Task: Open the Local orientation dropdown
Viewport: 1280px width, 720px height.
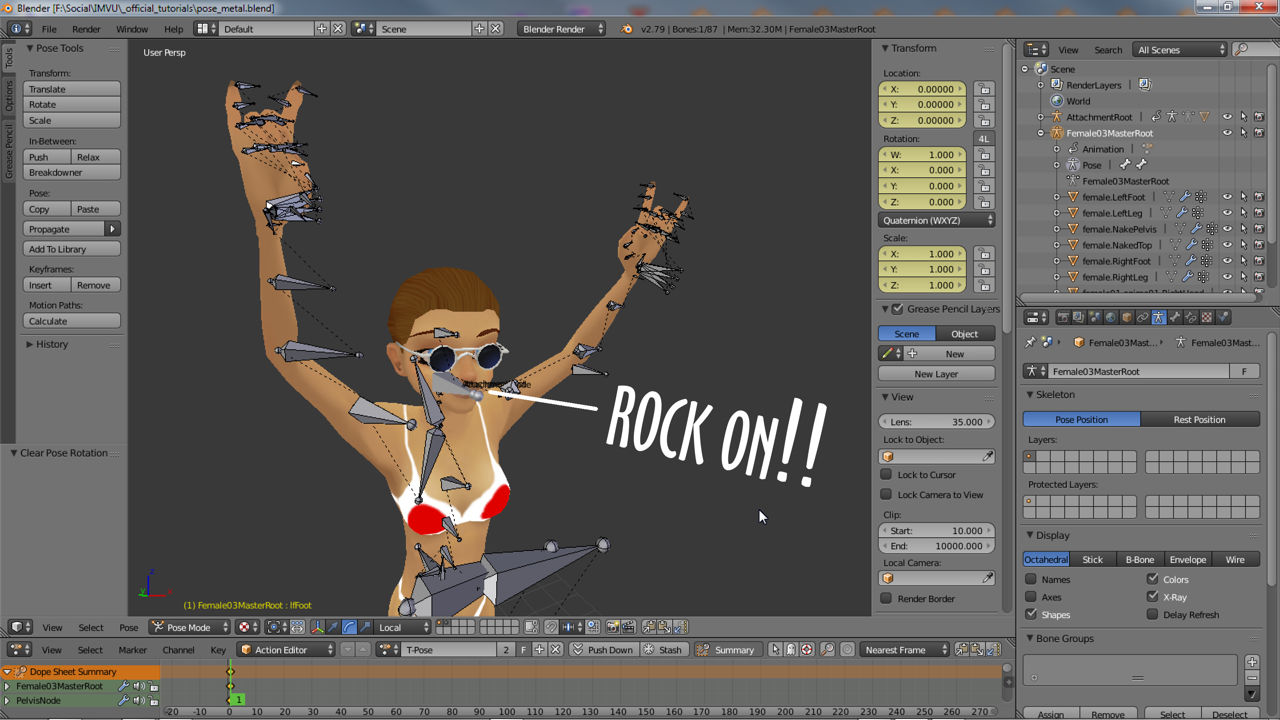Action: coord(404,627)
